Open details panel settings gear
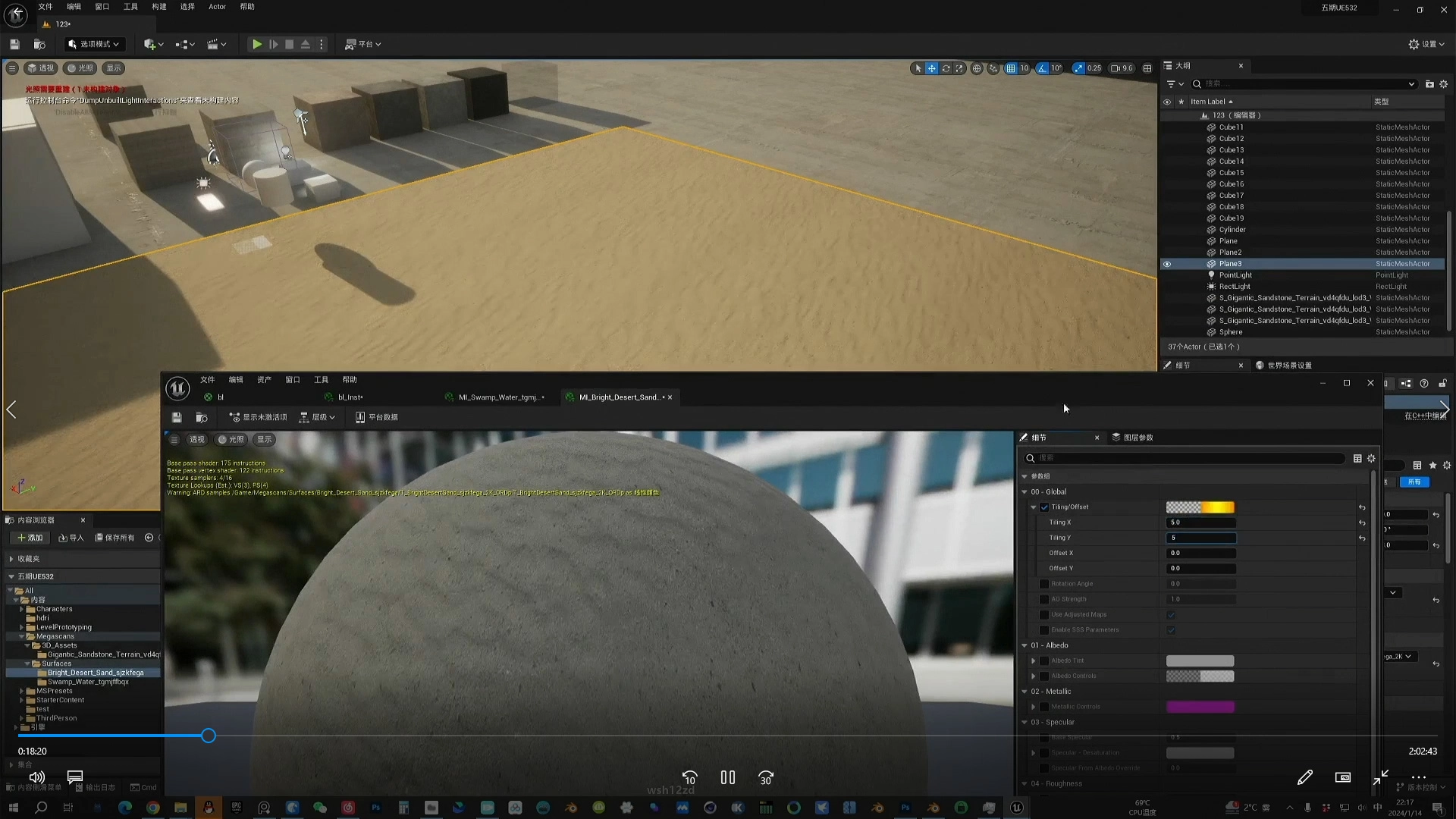Viewport: 1456px width, 819px height. pyautogui.click(x=1371, y=458)
